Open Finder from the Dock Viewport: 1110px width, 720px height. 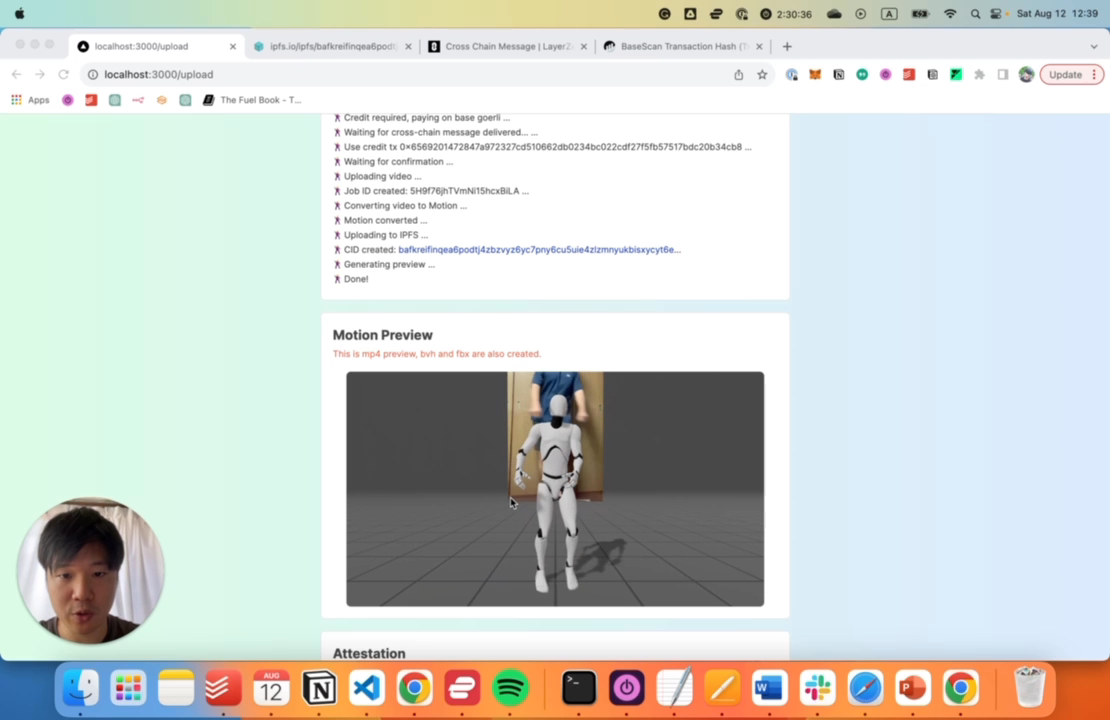(81, 687)
